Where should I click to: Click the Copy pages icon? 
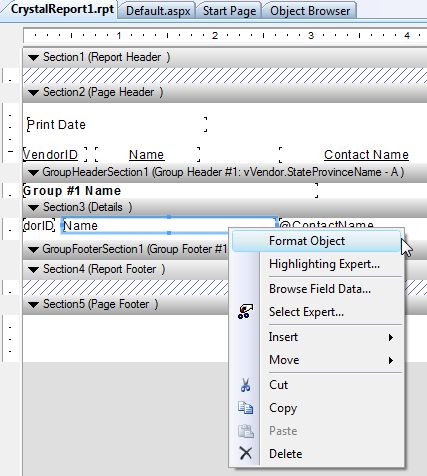(245, 408)
